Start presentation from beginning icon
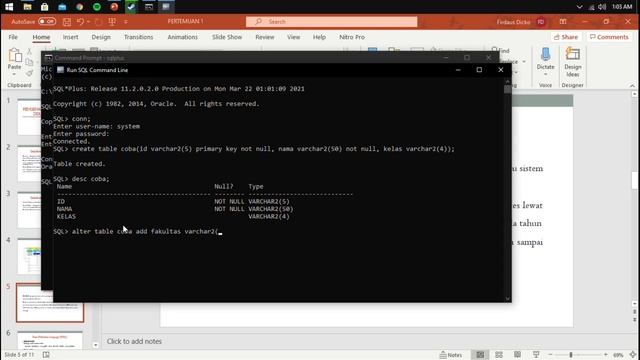 pyautogui.click(x=112, y=22)
